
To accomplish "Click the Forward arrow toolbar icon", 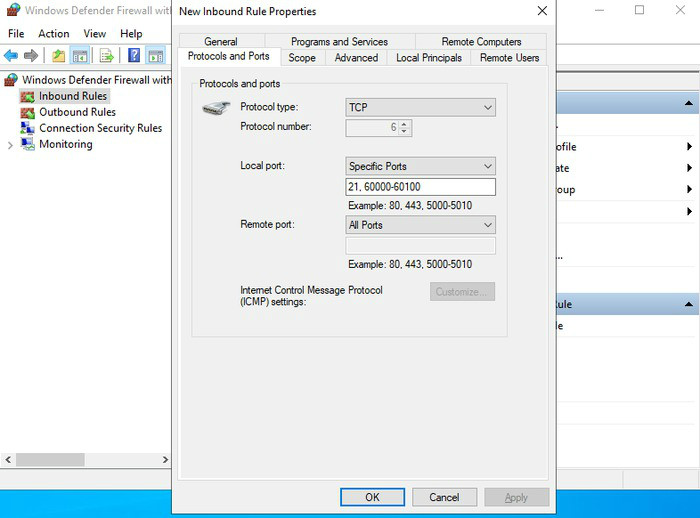I will [31, 56].
